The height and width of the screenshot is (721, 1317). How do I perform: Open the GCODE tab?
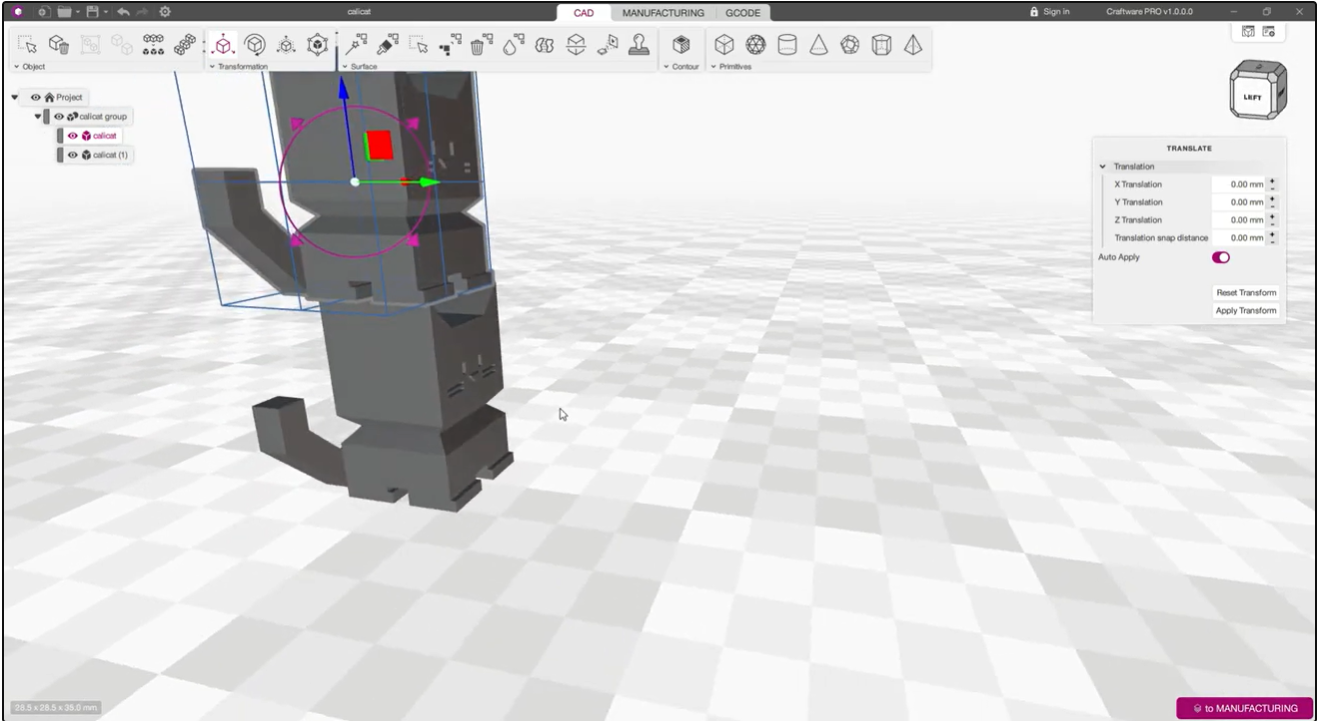[742, 13]
